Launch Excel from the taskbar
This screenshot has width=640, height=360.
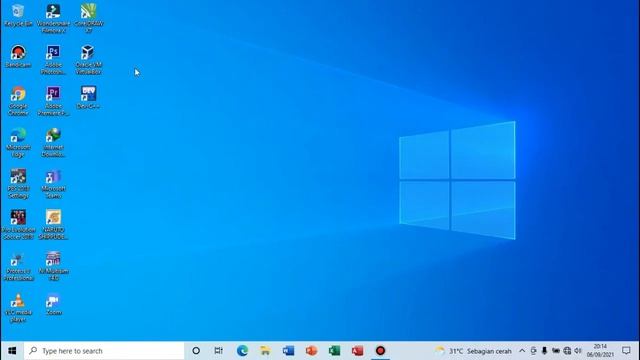click(334, 351)
